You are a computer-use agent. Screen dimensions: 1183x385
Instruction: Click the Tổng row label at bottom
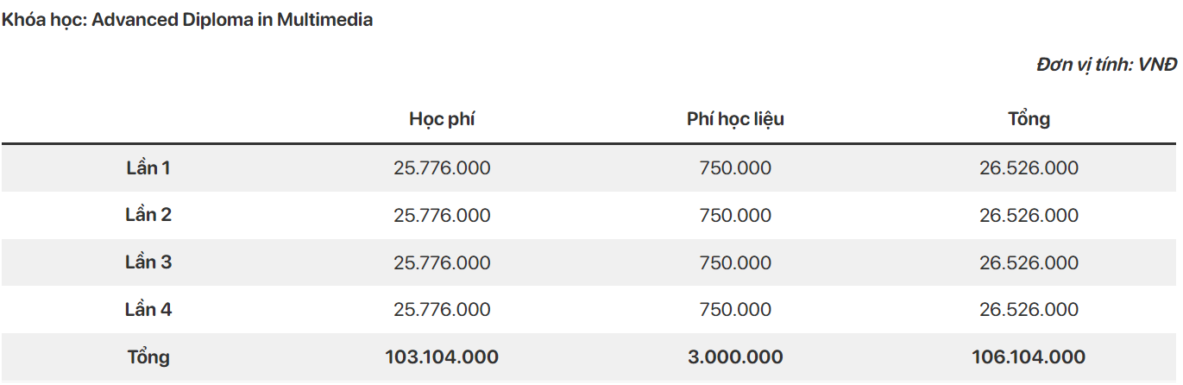[148, 357]
